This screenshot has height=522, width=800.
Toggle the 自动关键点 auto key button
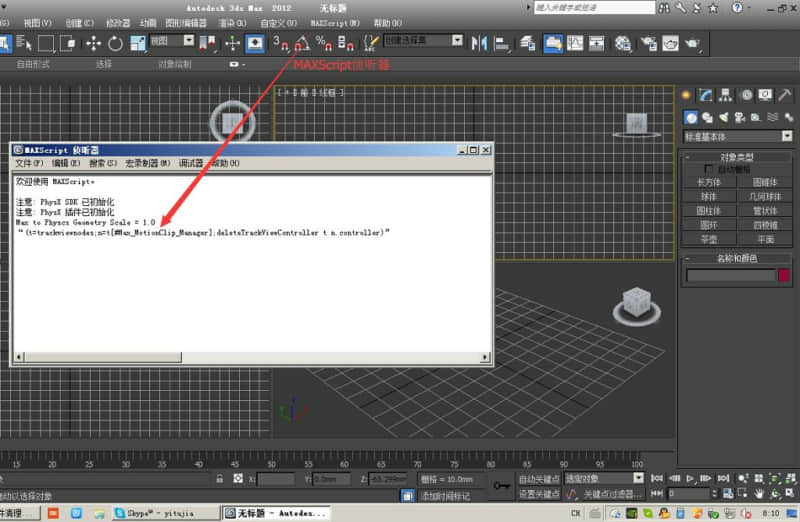539,479
